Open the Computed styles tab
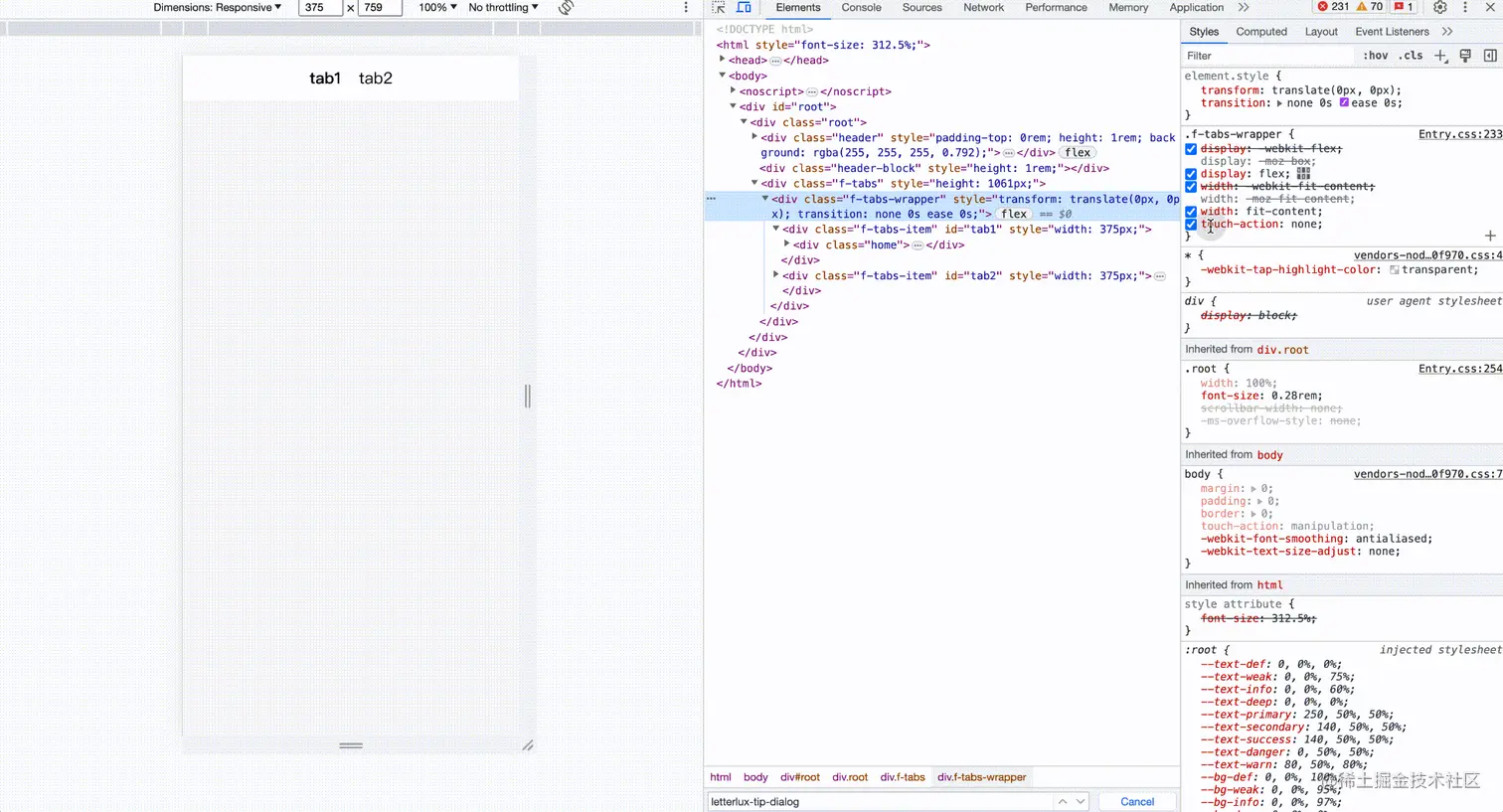 click(1261, 32)
